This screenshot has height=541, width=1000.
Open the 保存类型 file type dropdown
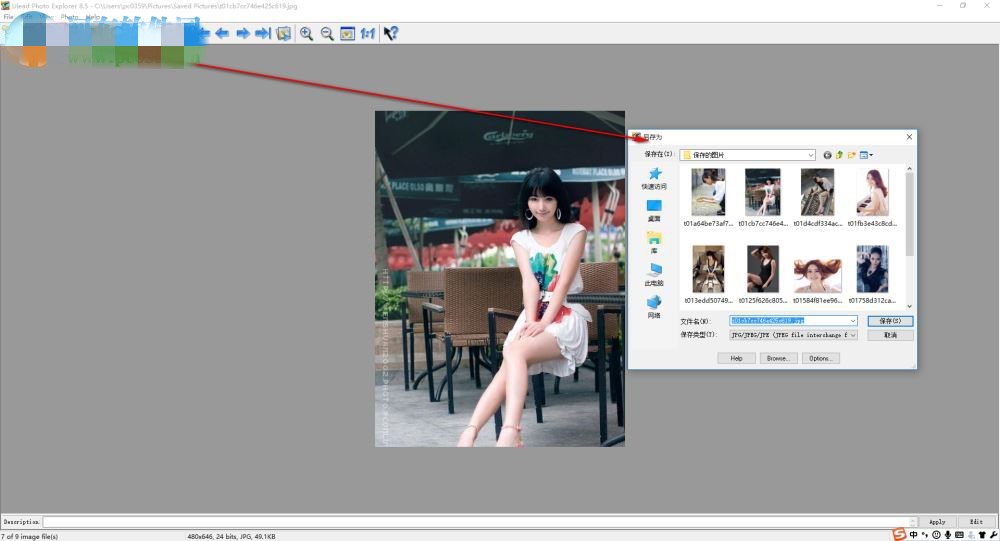click(x=853, y=335)
